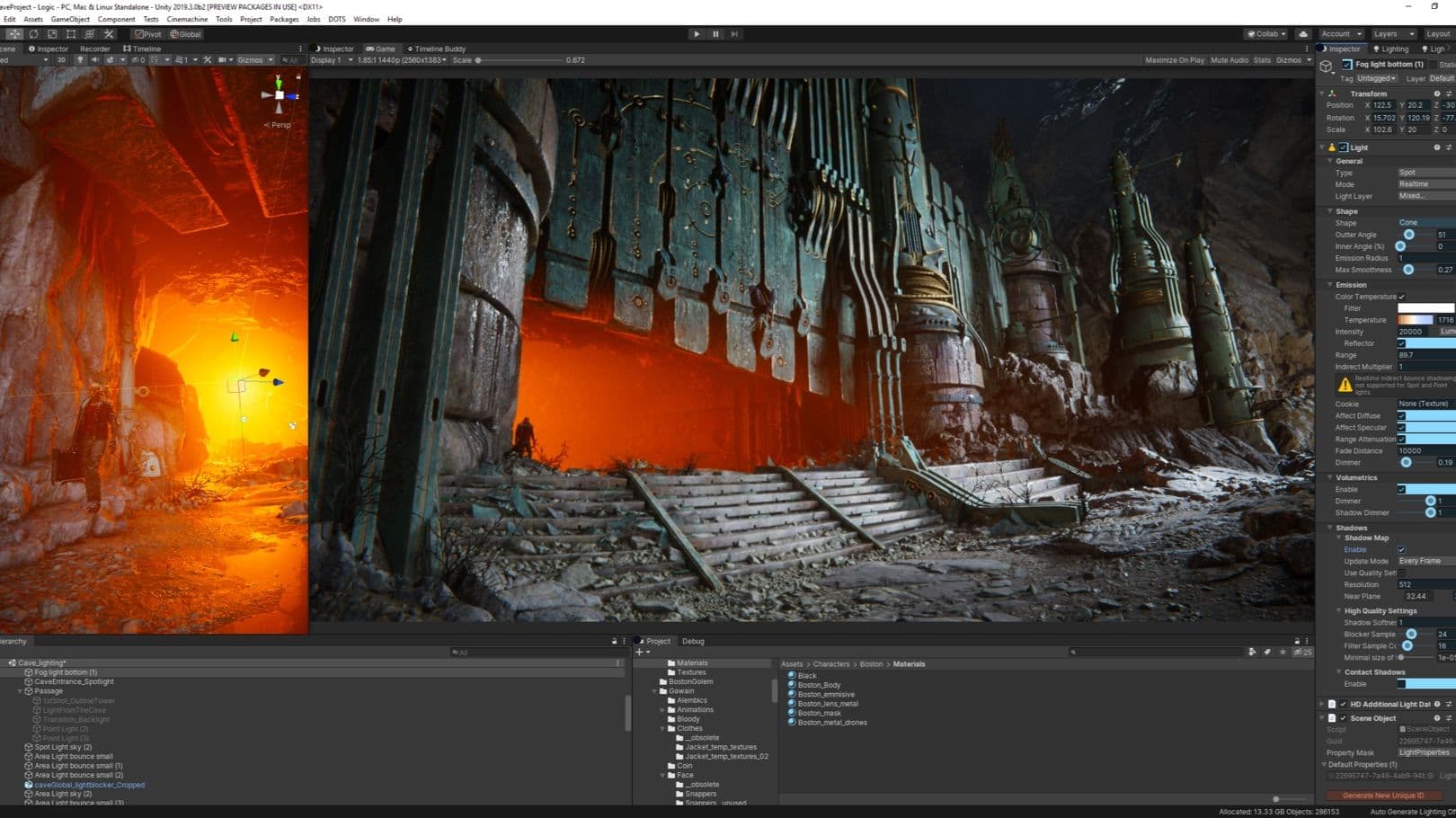Select the Move tool in the toolbar
1456x818 pixels.
coord(14,34)
